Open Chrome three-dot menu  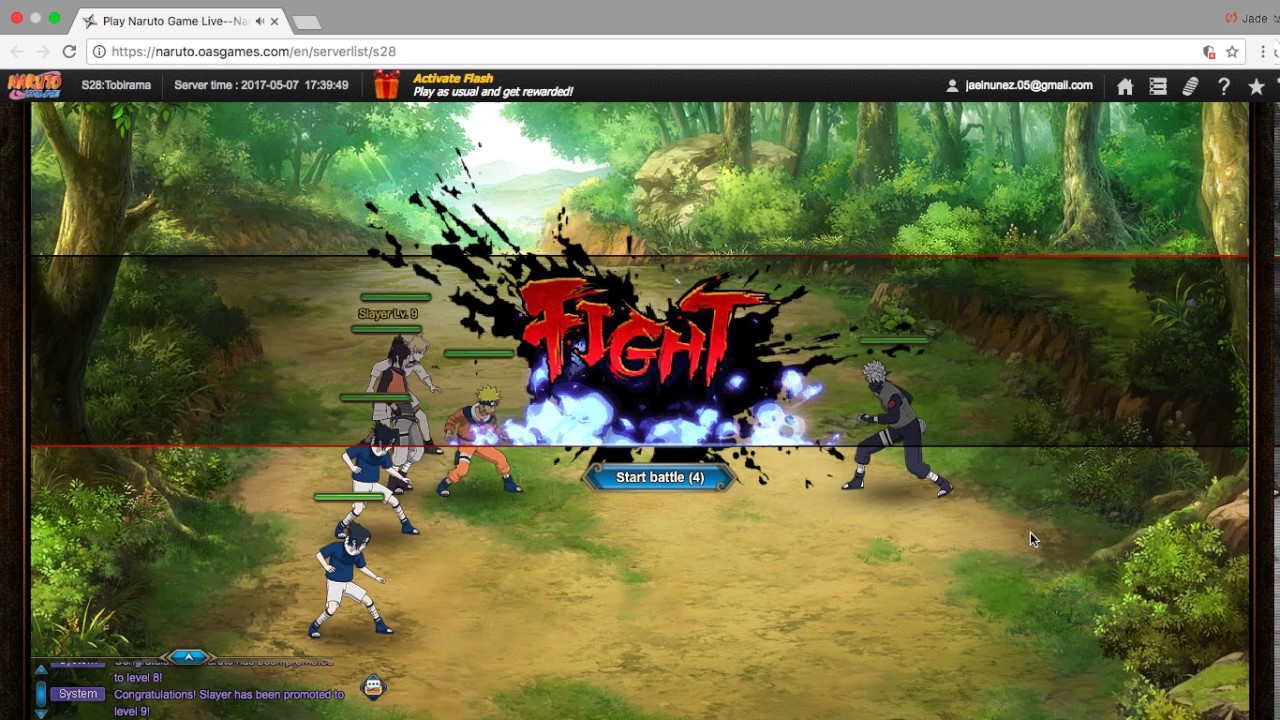1264,51
